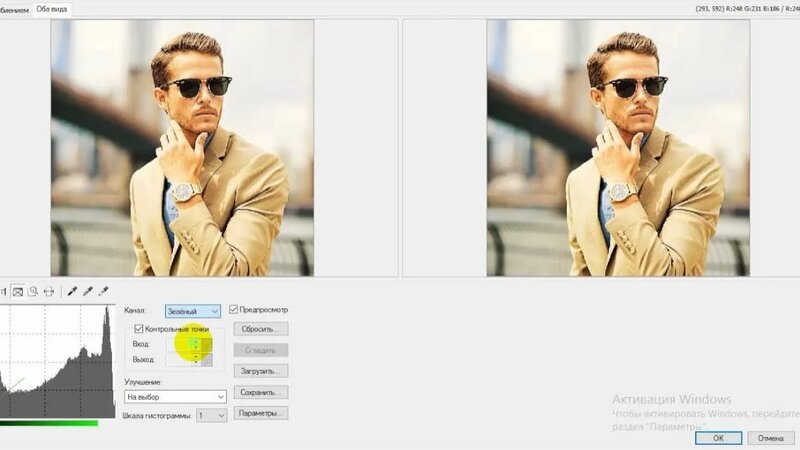Open the Шкала гистограммы dropdown

coord(212,415)
